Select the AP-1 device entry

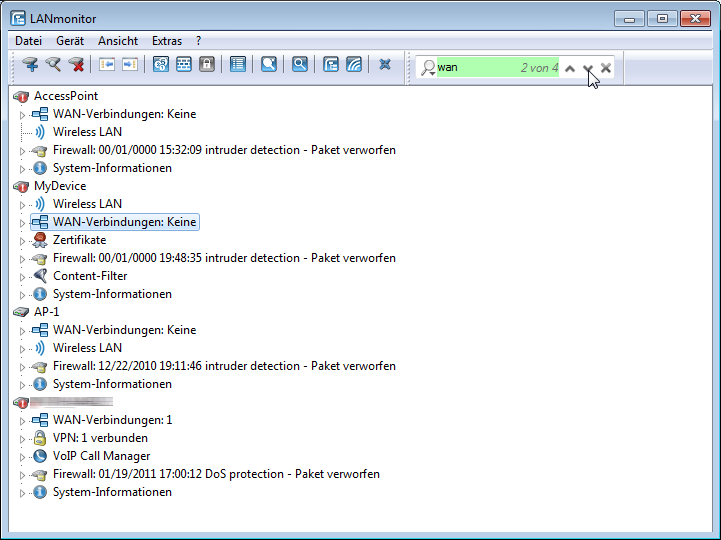[x=46, y=312]
